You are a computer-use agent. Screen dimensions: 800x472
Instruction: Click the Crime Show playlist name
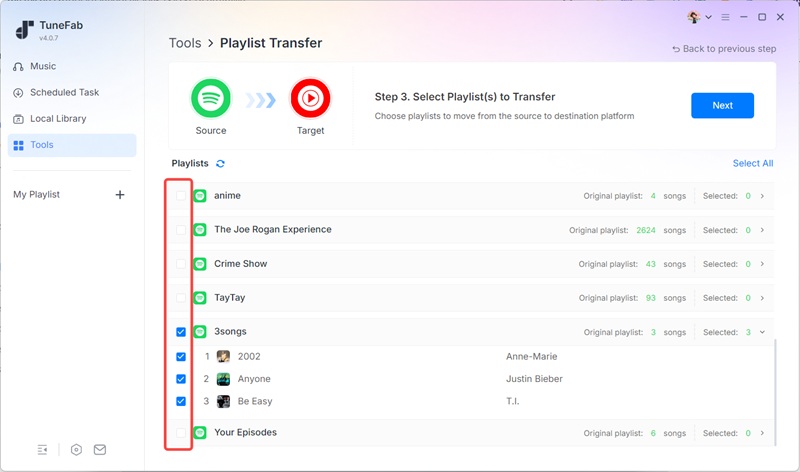pos(241,264)
